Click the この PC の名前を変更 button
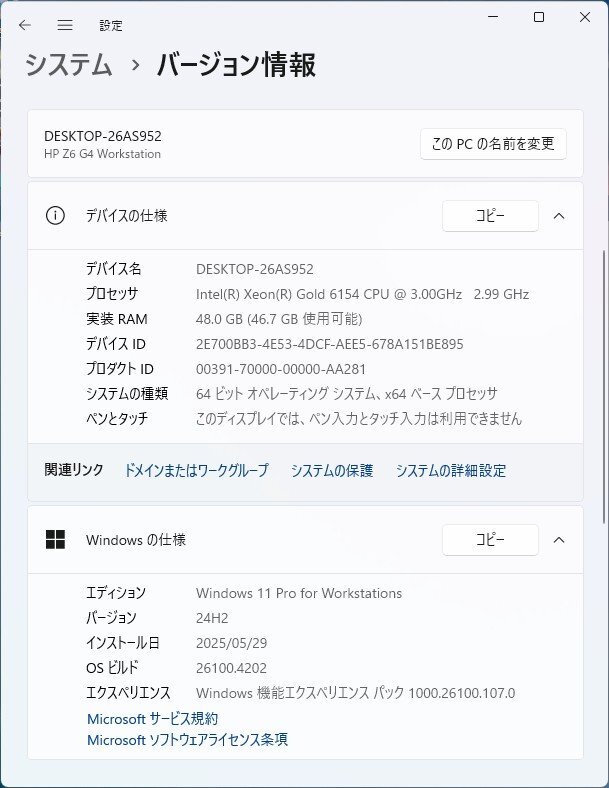Image resolution: width=609 pixels, height=788 pixels. pos(493,144)
